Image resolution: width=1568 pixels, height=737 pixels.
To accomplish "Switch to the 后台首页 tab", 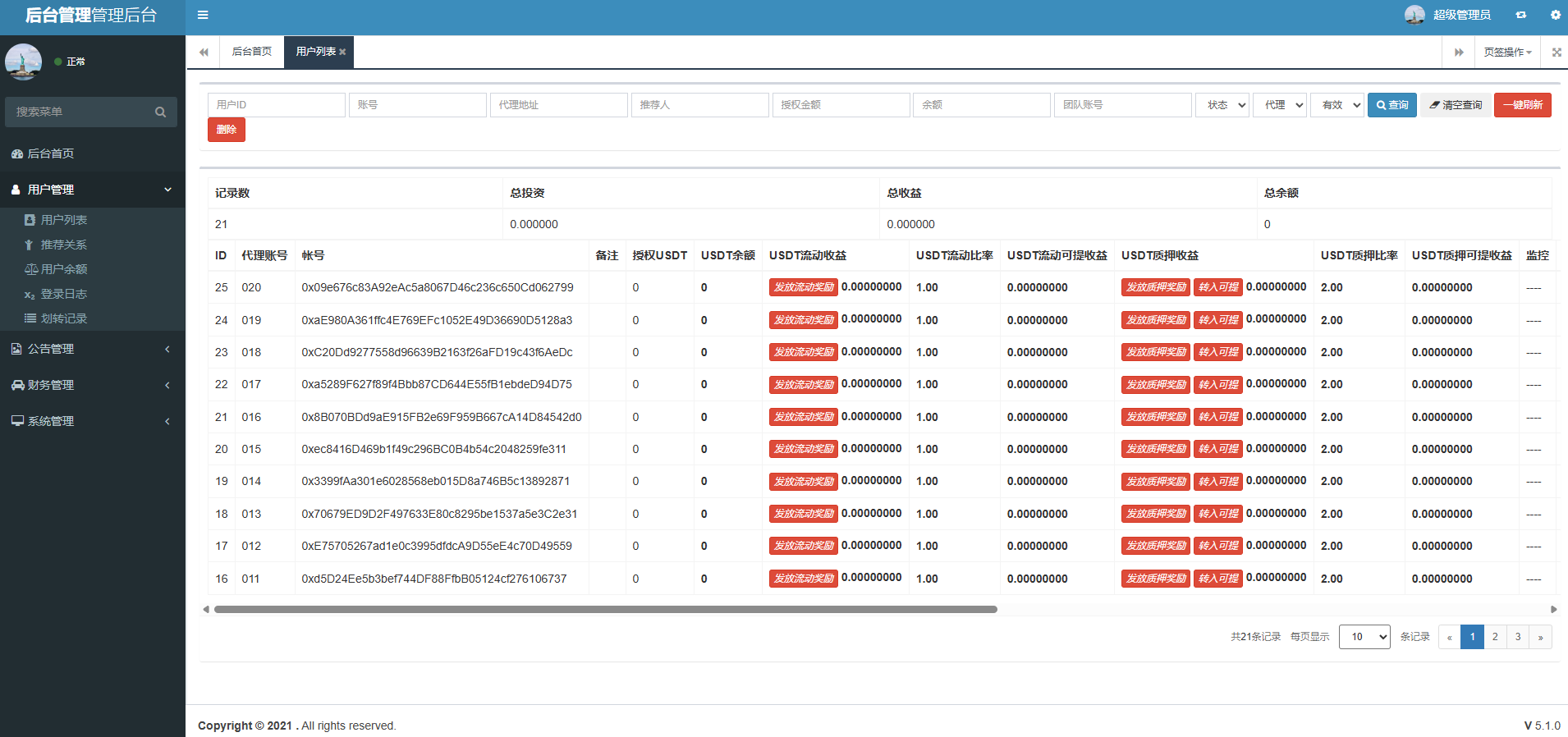I will tap(251, 52).
